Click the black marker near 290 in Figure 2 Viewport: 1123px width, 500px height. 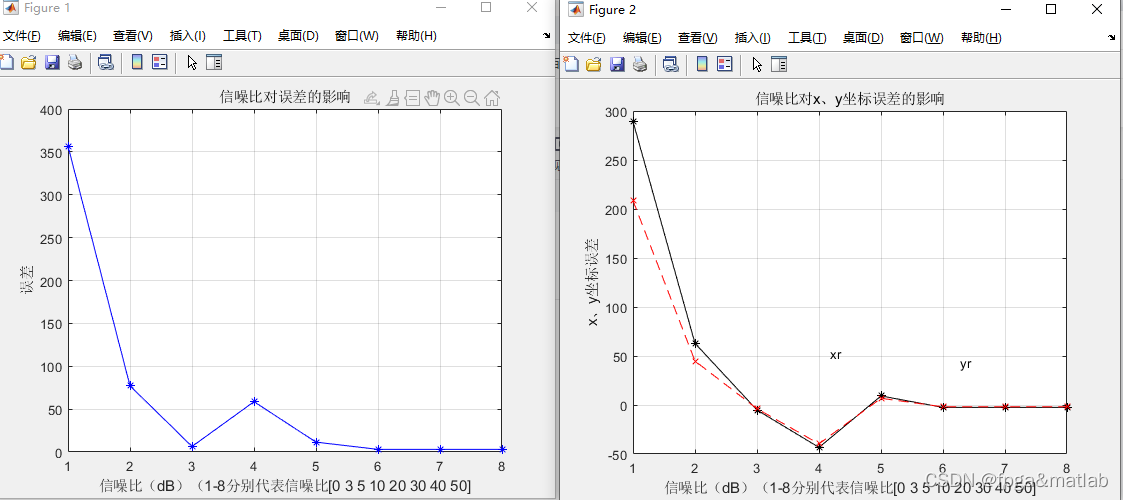point(633,122)
